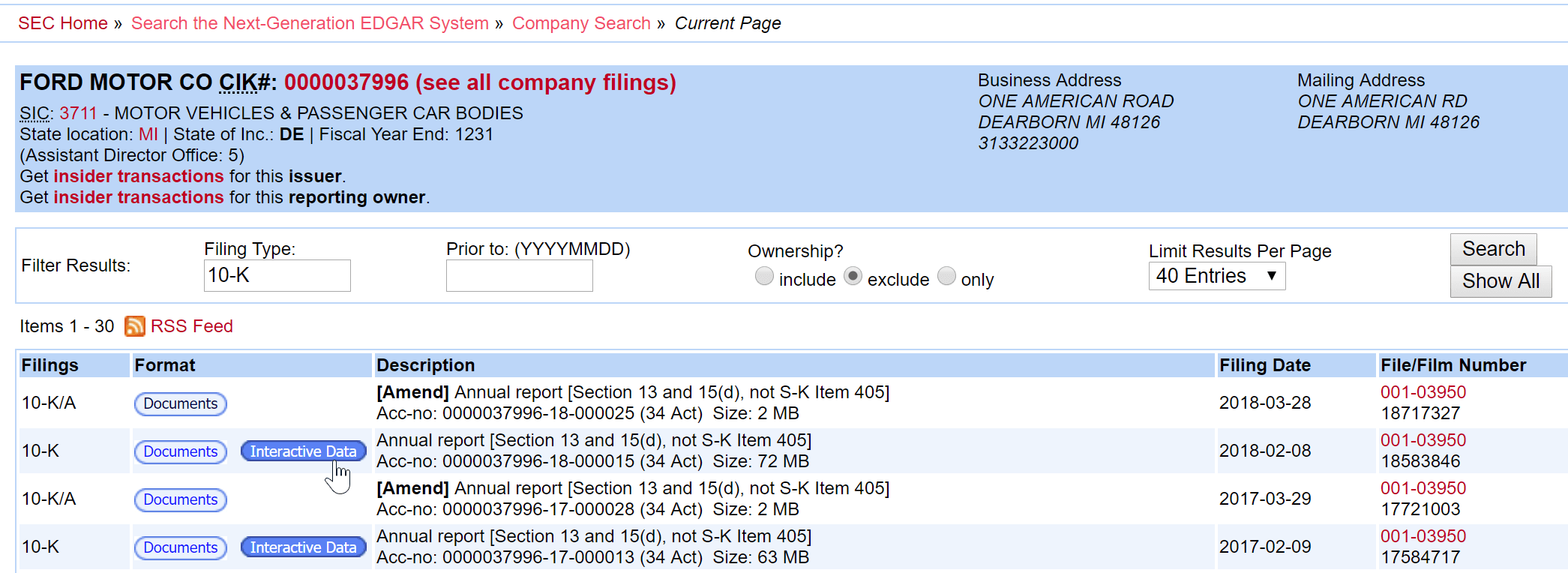The height and width of the screenshot is (573, 1568).
Task: Click the Fiscal Year End: 1231 text
Action: coord(406,134)
